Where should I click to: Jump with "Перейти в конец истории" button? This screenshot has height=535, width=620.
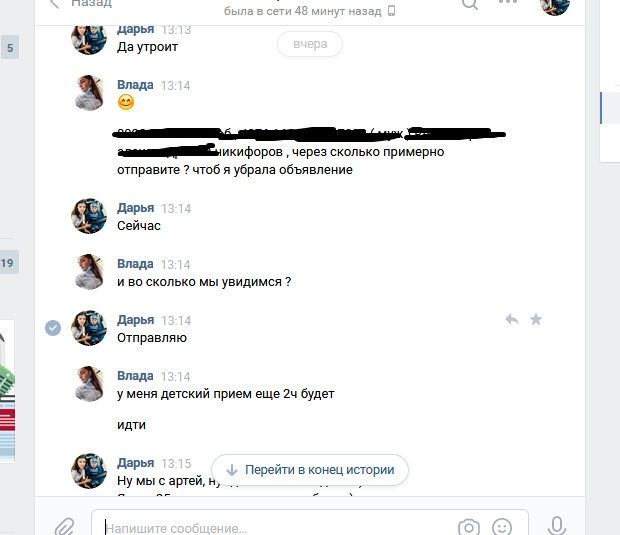click(310, 470)
